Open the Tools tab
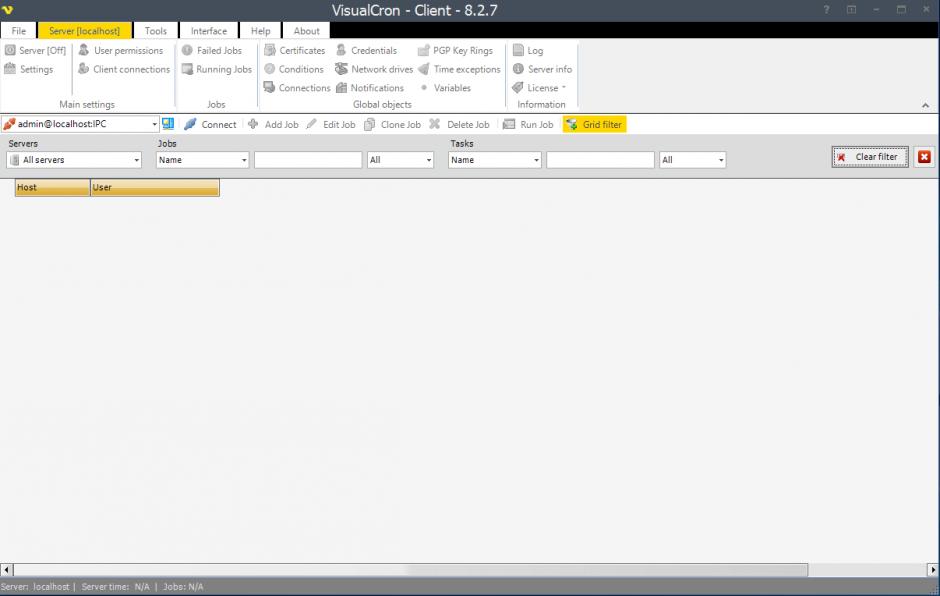This screenshot has width=940, height=596. [x=155, y=31]
